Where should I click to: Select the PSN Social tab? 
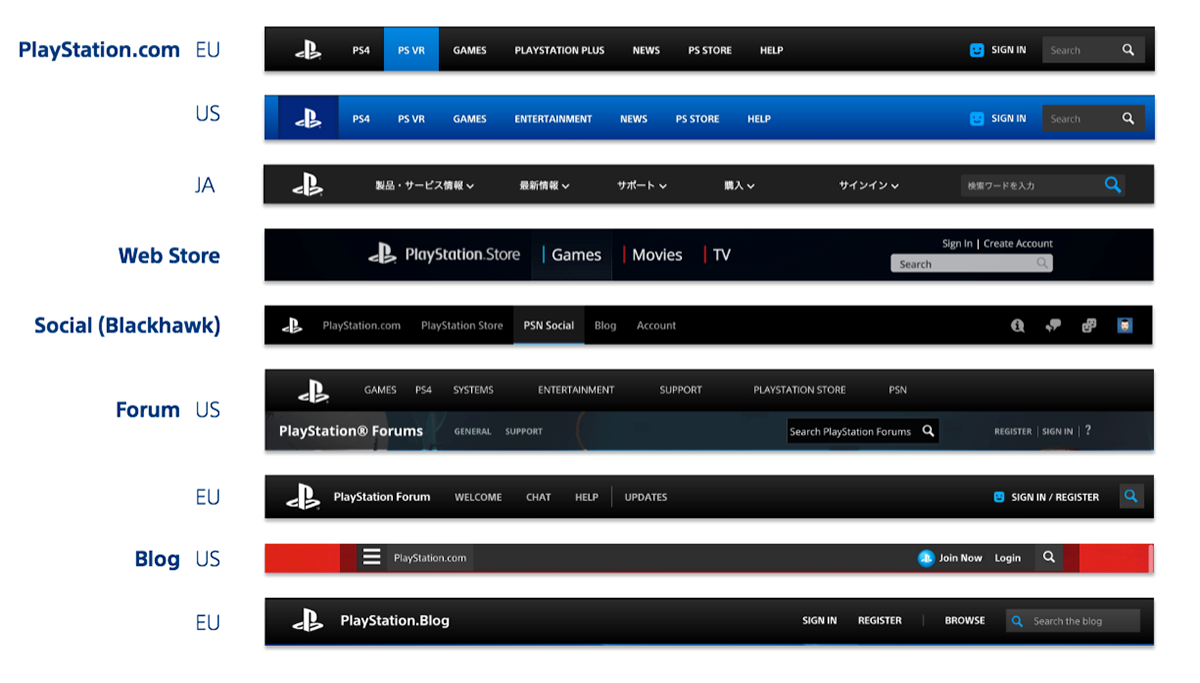point(549,325)
